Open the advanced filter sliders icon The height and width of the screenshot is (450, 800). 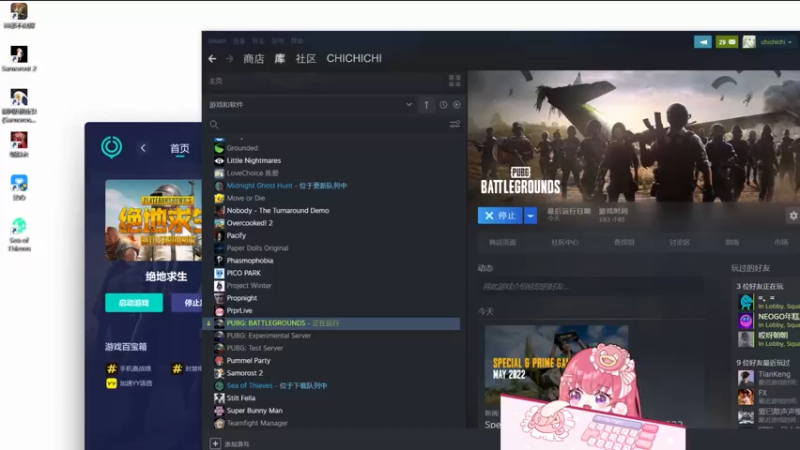pos(455,124)
